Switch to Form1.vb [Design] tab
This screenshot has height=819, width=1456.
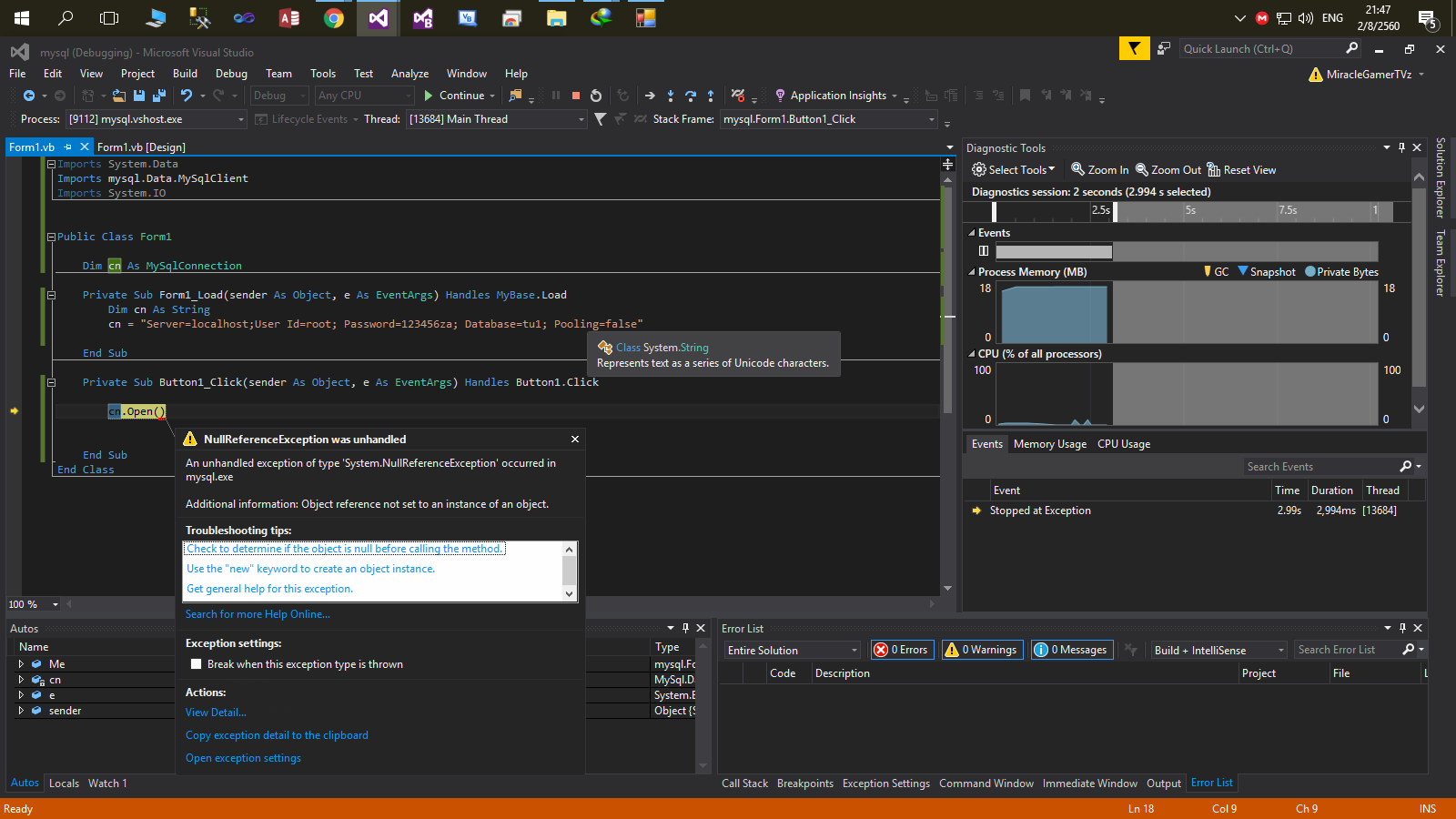click(141, 147)
